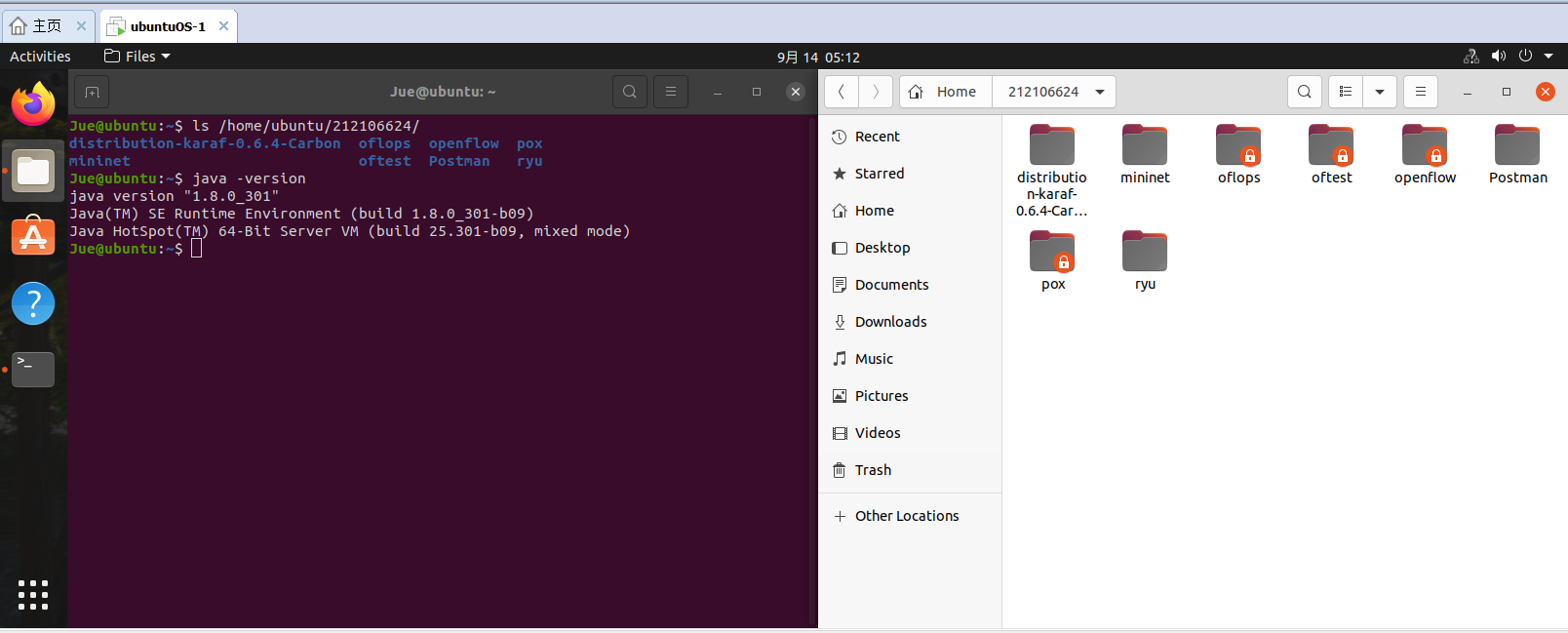Screen dimensions: 1568x633
Task: Open the Files app menu in top bar
Action: [137, 57]
